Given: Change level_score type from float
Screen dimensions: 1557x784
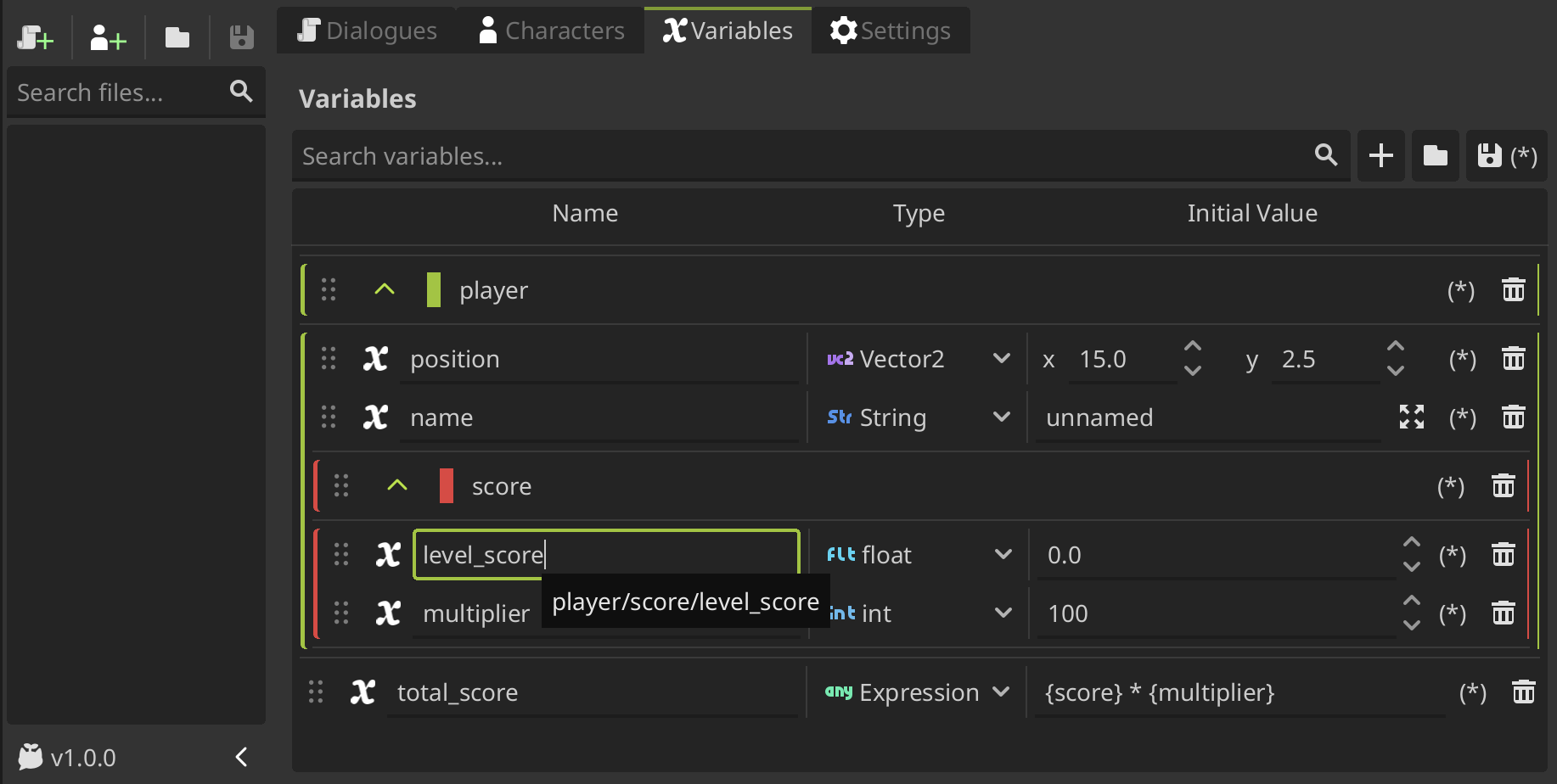Looking at the screenshot, I should [1004, 554].
